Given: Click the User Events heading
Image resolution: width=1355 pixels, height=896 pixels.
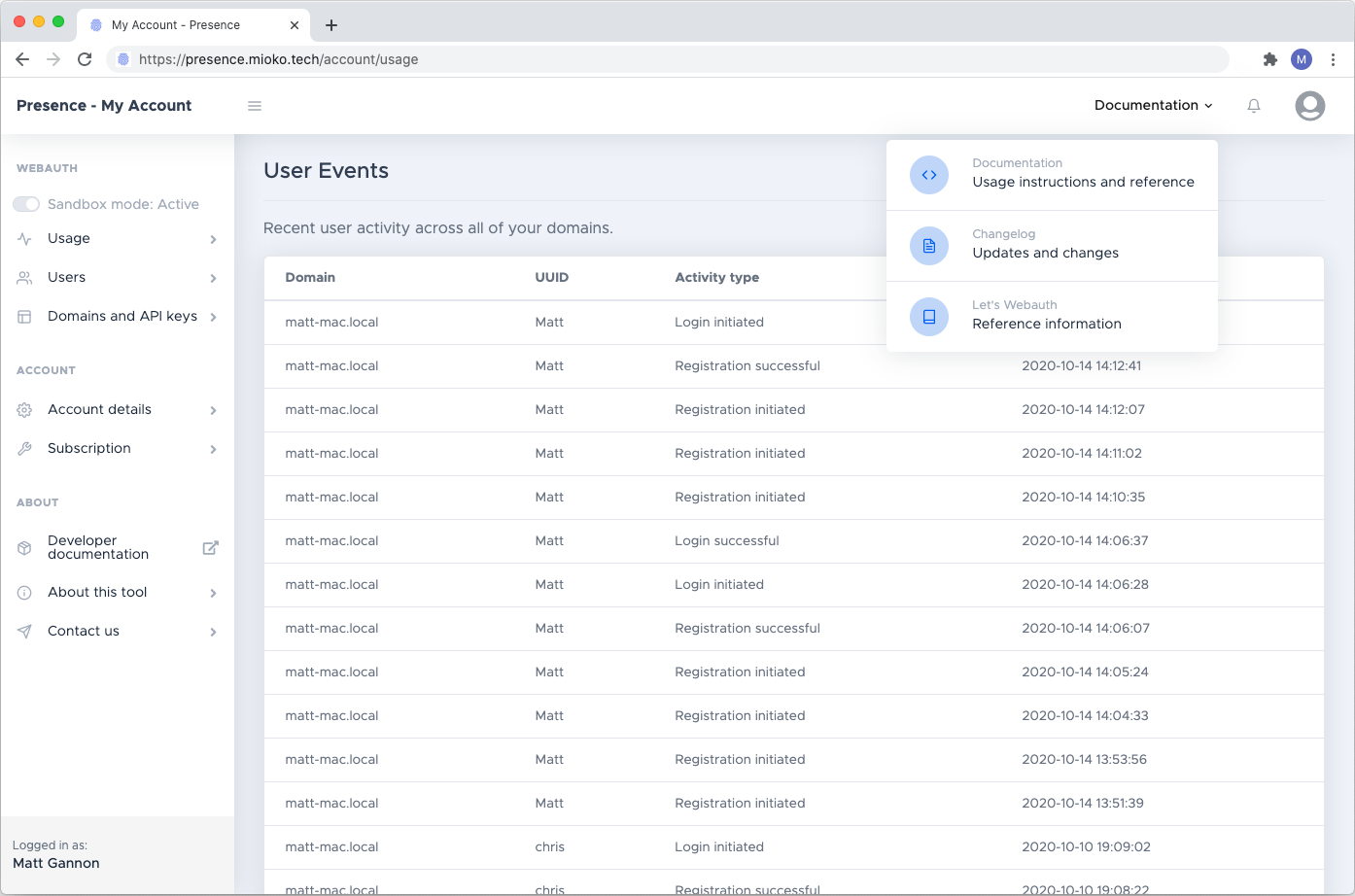Looking at the screenshot, I should tap(327, 171).
